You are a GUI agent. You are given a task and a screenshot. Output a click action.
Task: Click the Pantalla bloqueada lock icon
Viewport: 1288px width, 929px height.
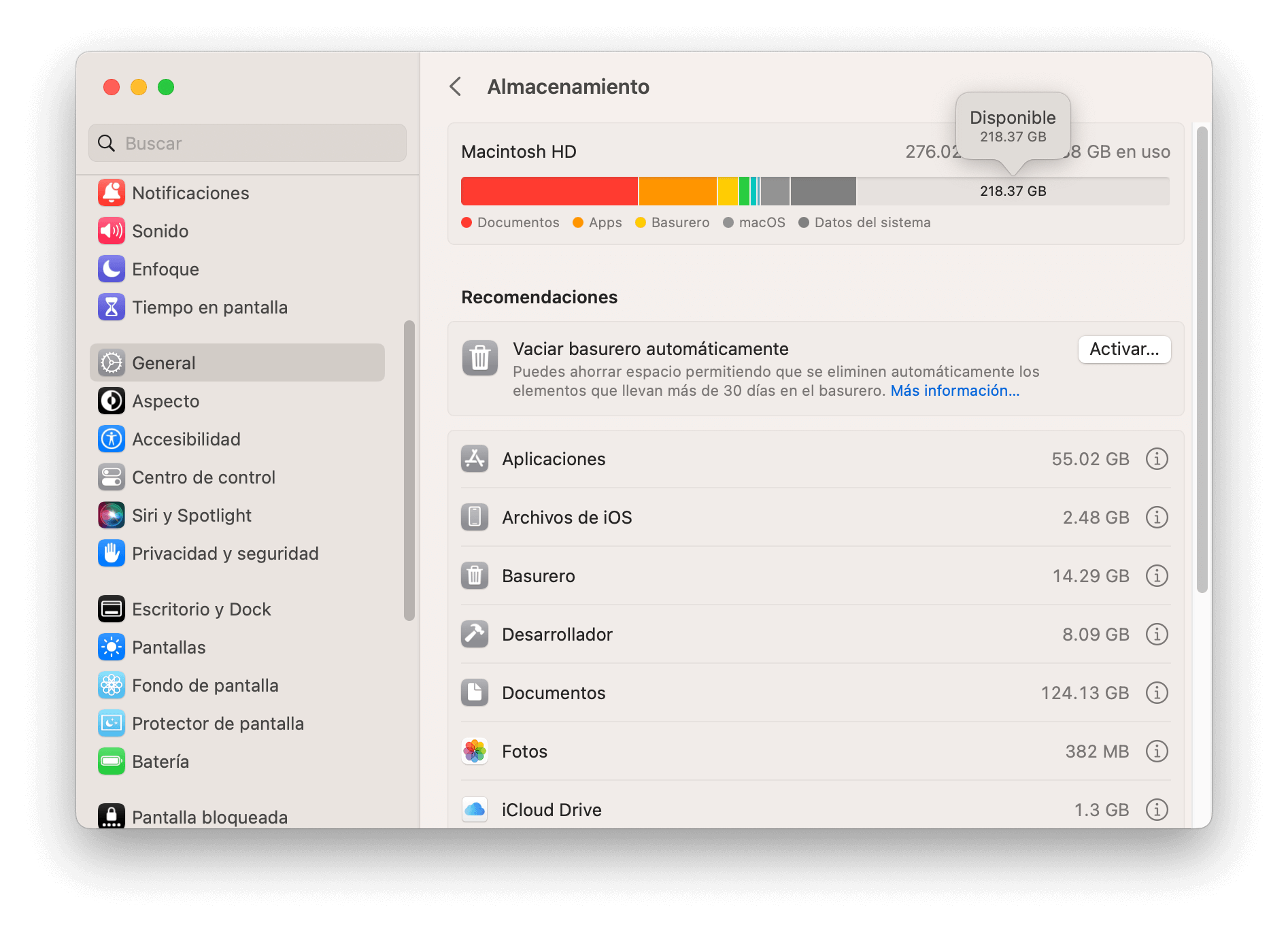112,816
